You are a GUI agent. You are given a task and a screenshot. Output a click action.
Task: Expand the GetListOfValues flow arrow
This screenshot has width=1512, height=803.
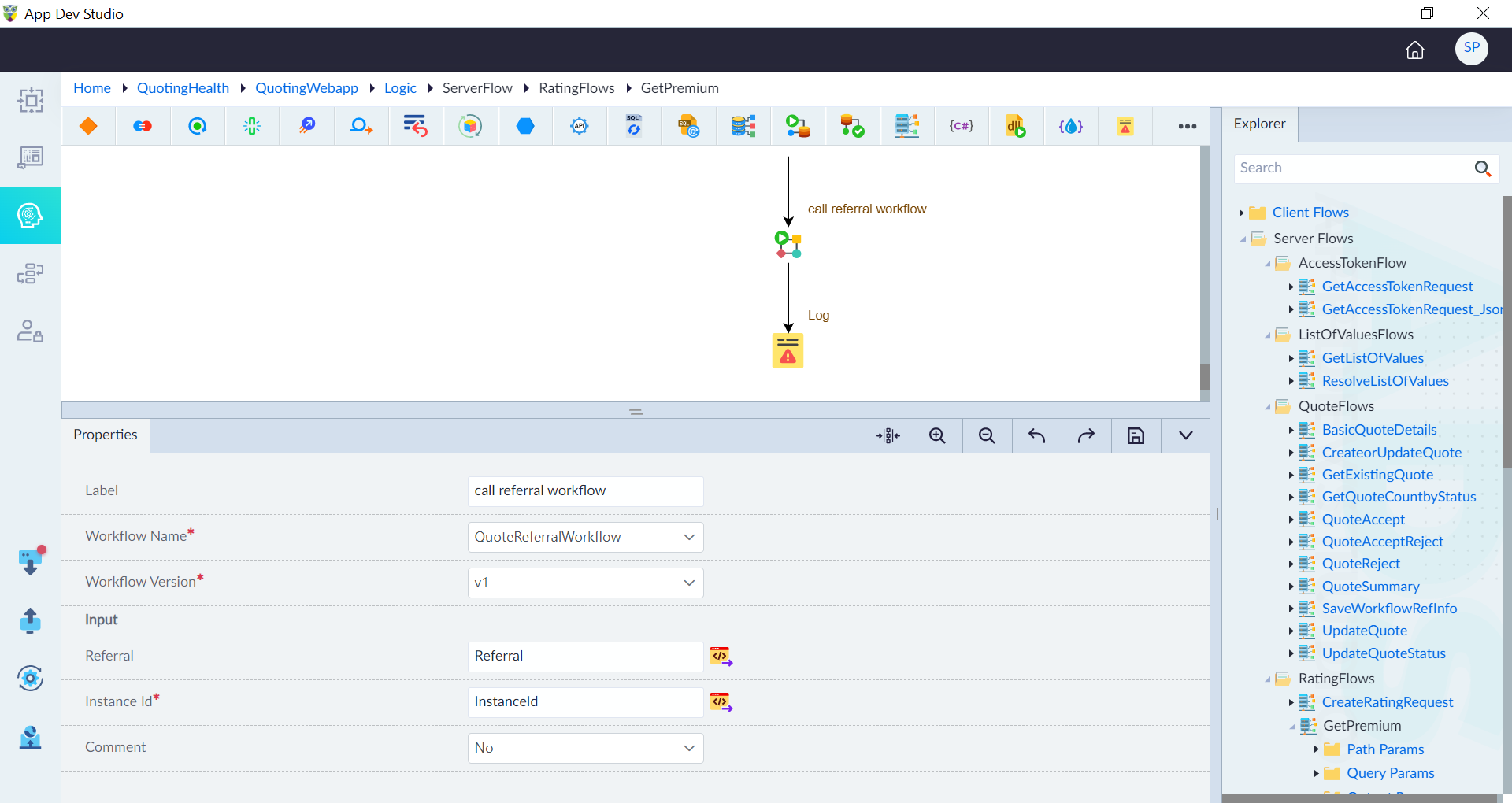pos(1291,359)
